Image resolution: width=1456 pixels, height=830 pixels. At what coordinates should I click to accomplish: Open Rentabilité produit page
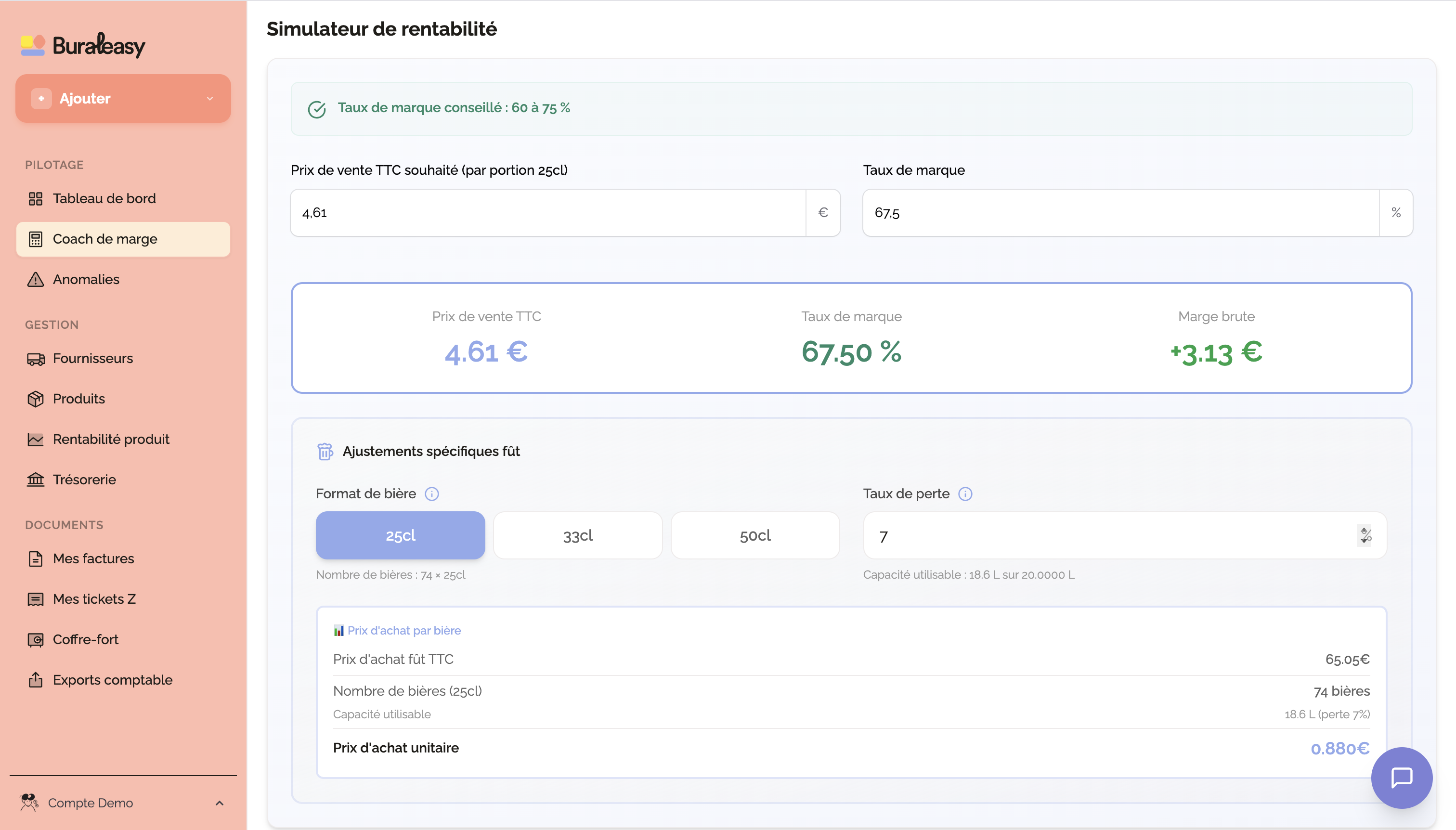pos(123,440)
